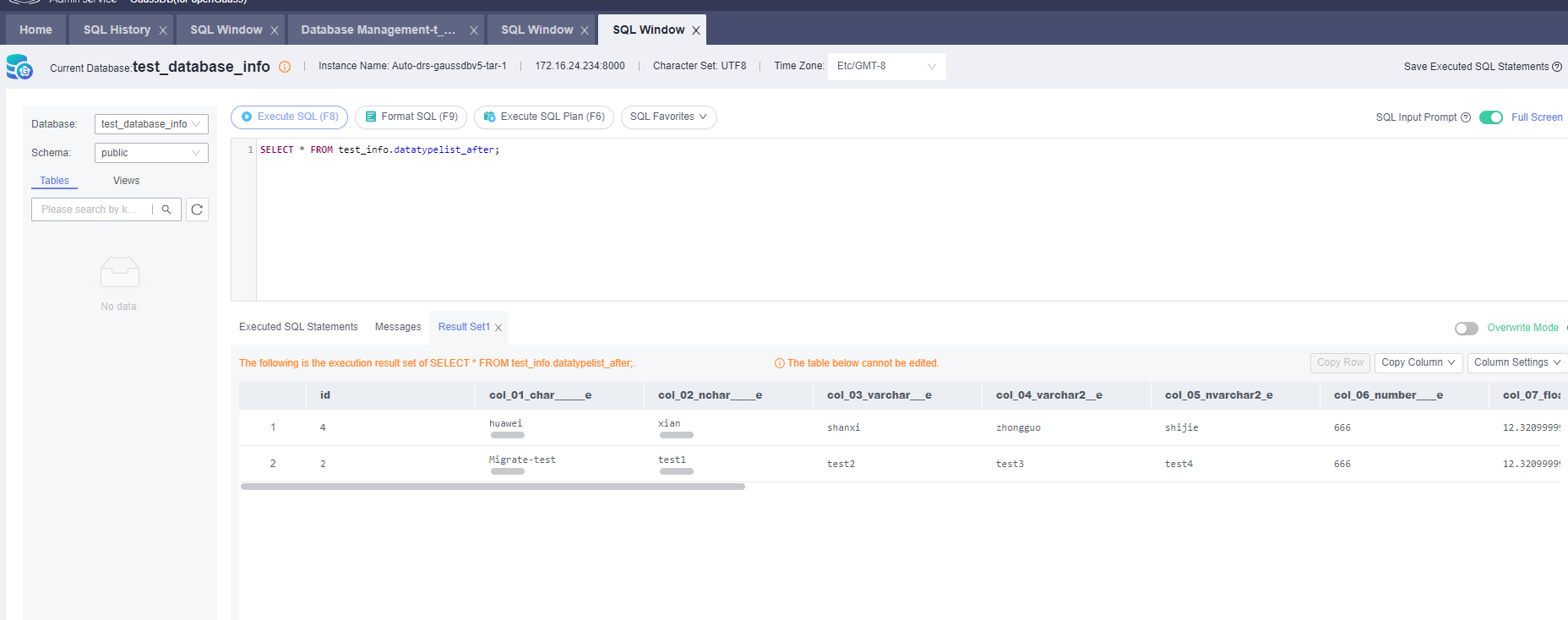Click the Full Screen link

[x=1537, y=117]
